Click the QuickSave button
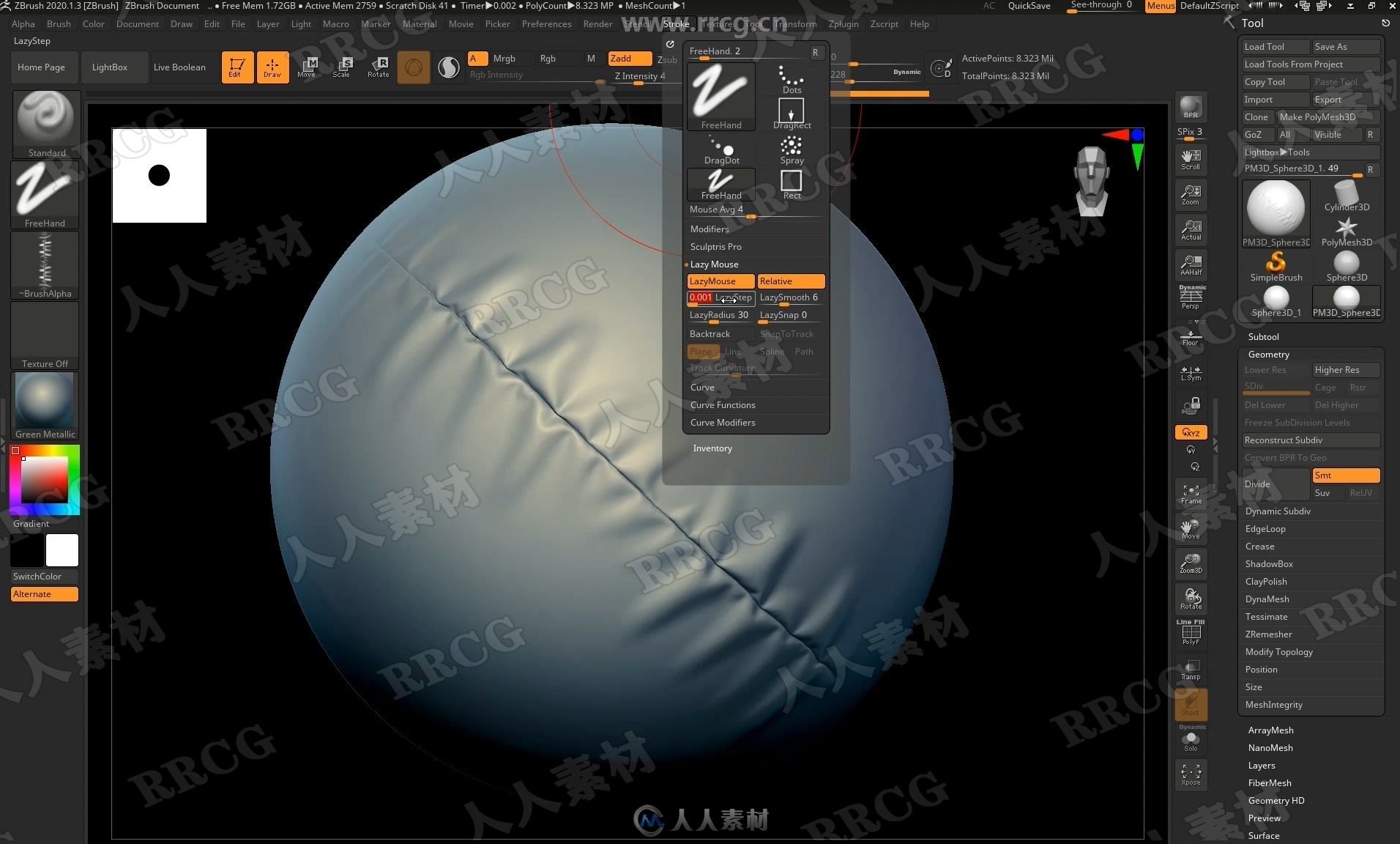Screen dimensions: 1400x844 (1029, 6)
